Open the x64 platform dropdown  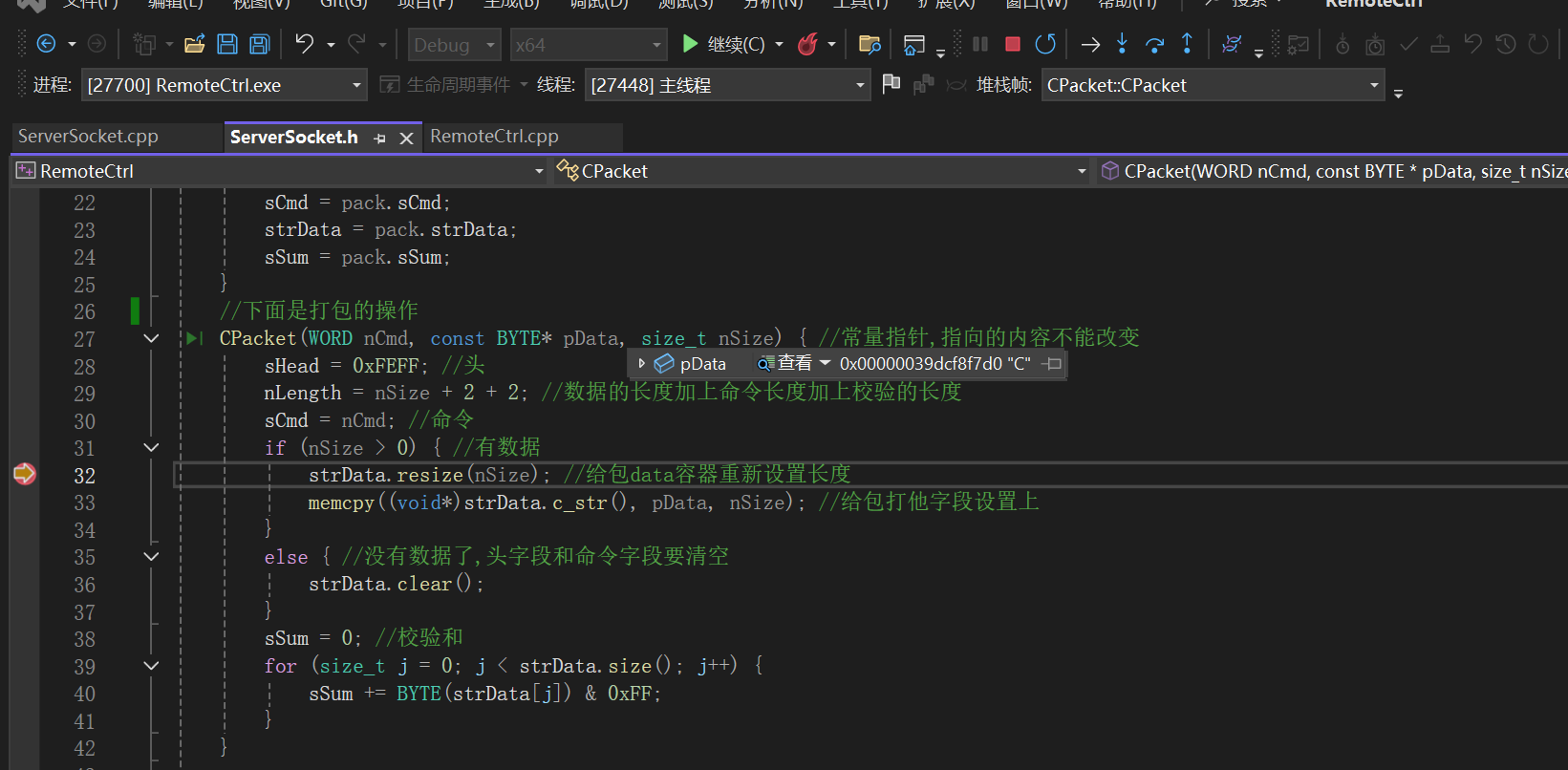[588, 45]
